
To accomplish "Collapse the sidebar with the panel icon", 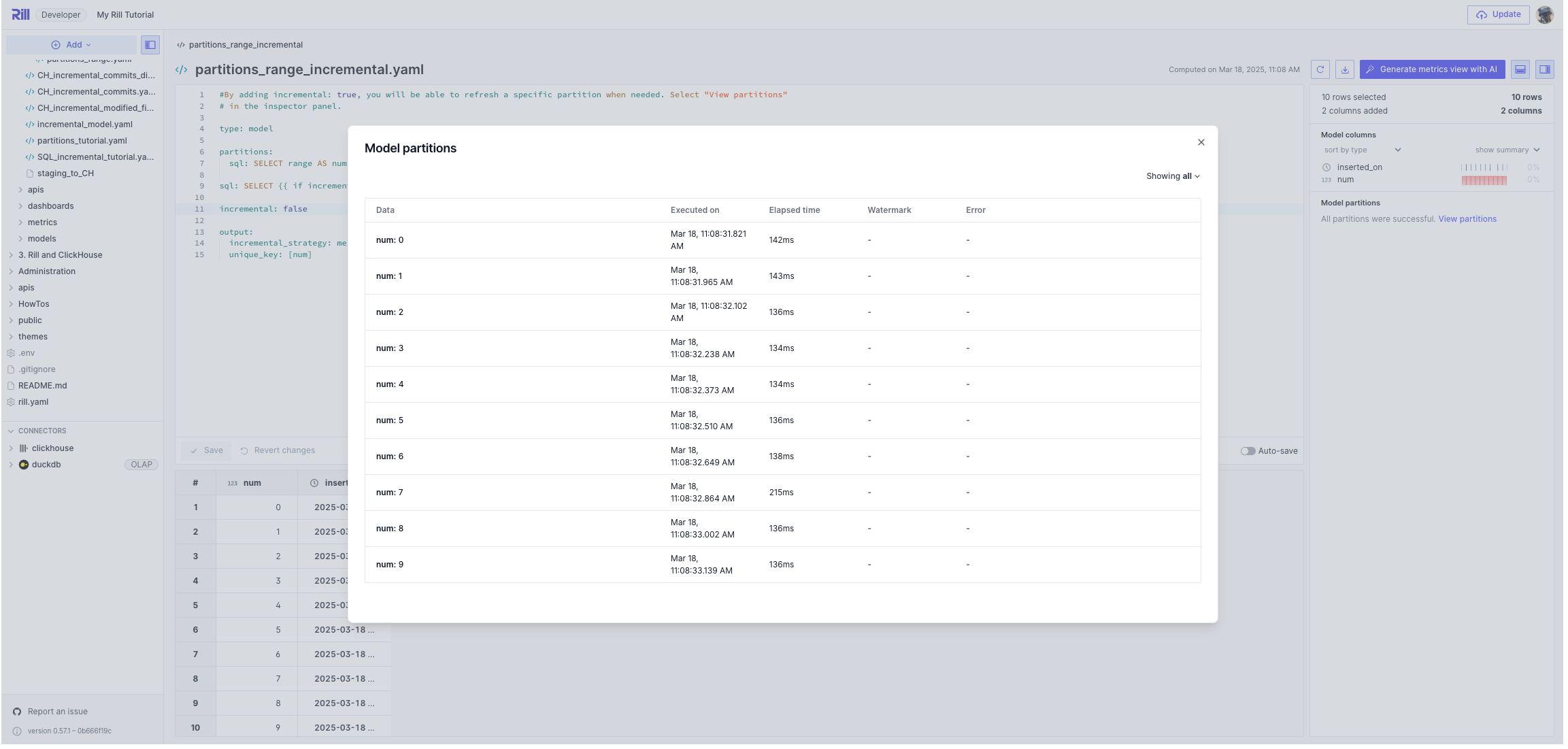I will pyautogui.click(x=150, y=45).
